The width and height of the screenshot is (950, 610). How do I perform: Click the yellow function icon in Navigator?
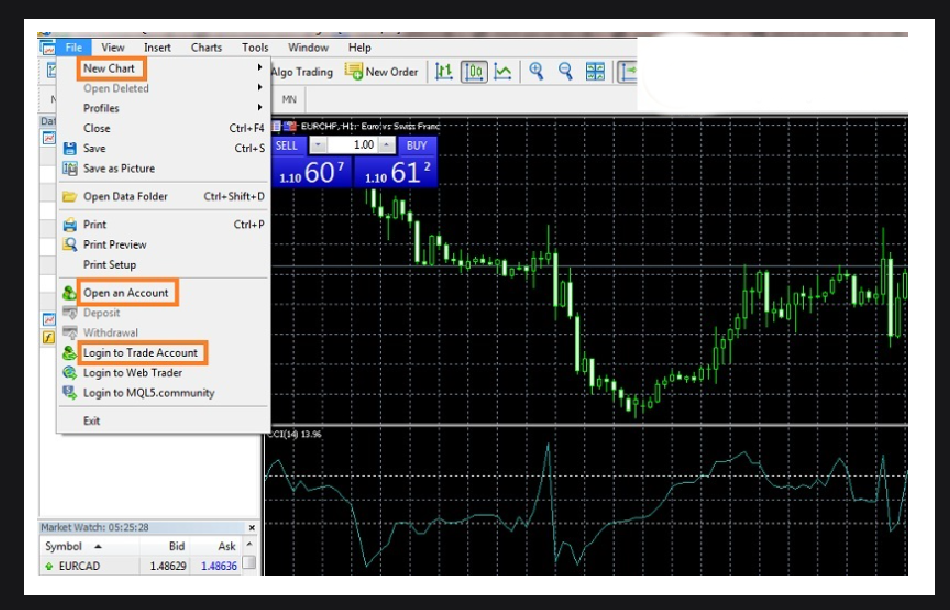point(49,337)
